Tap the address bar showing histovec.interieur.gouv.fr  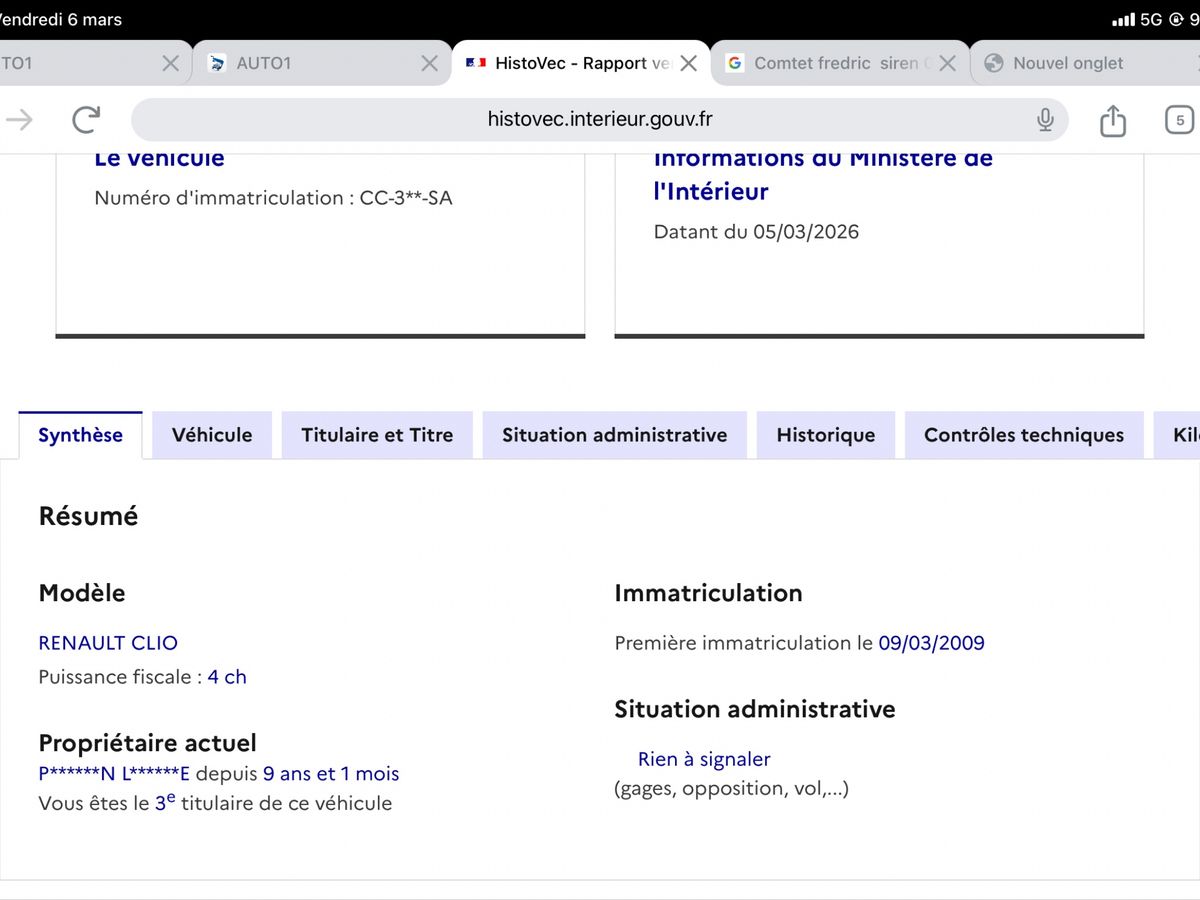point(599,118)
